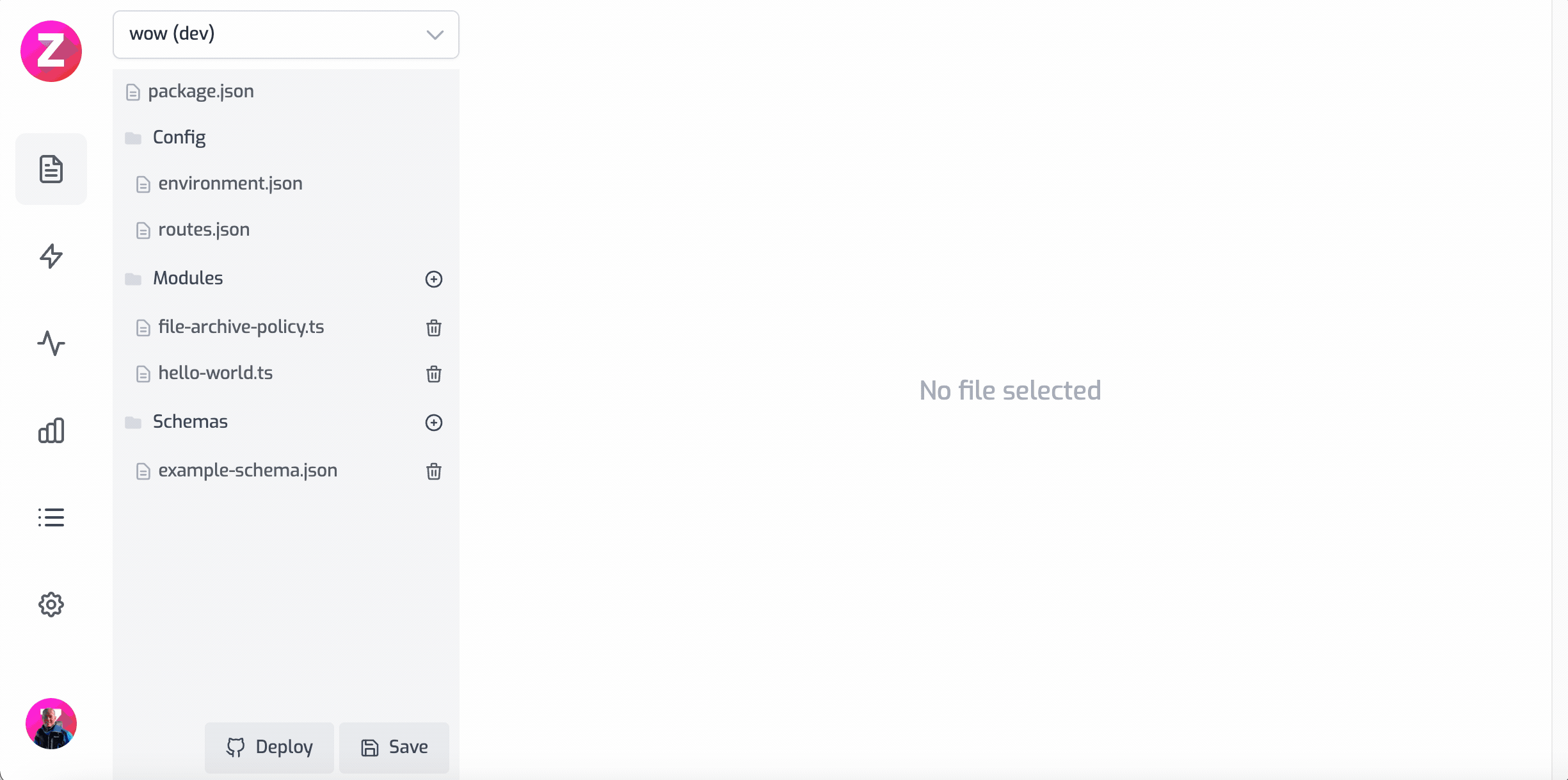The height and width of the screenshot is (780, 1568).
Task: Open the bar chart analytics icon
Action: pos(51,430)
